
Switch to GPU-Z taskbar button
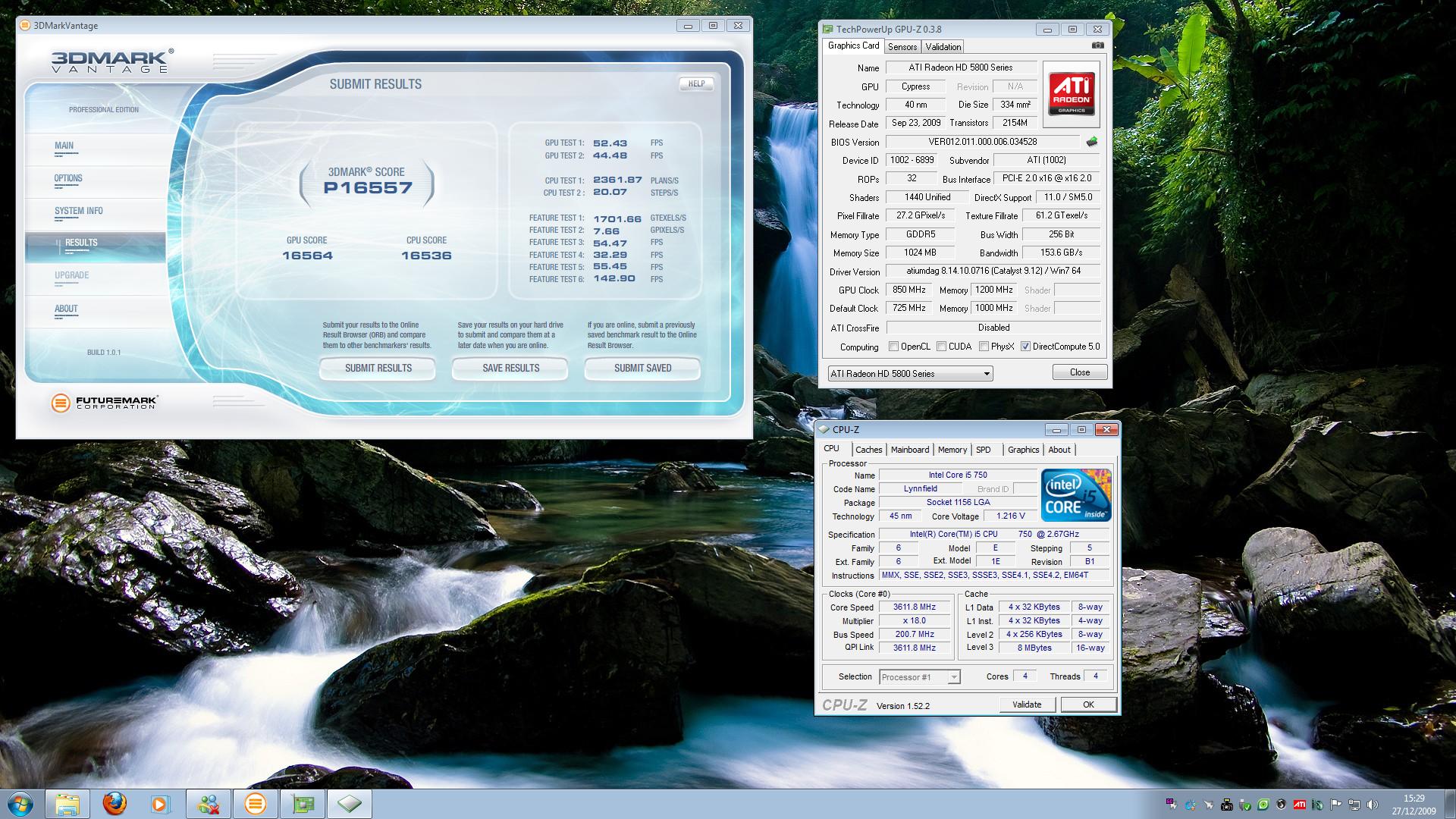point(303,804)
